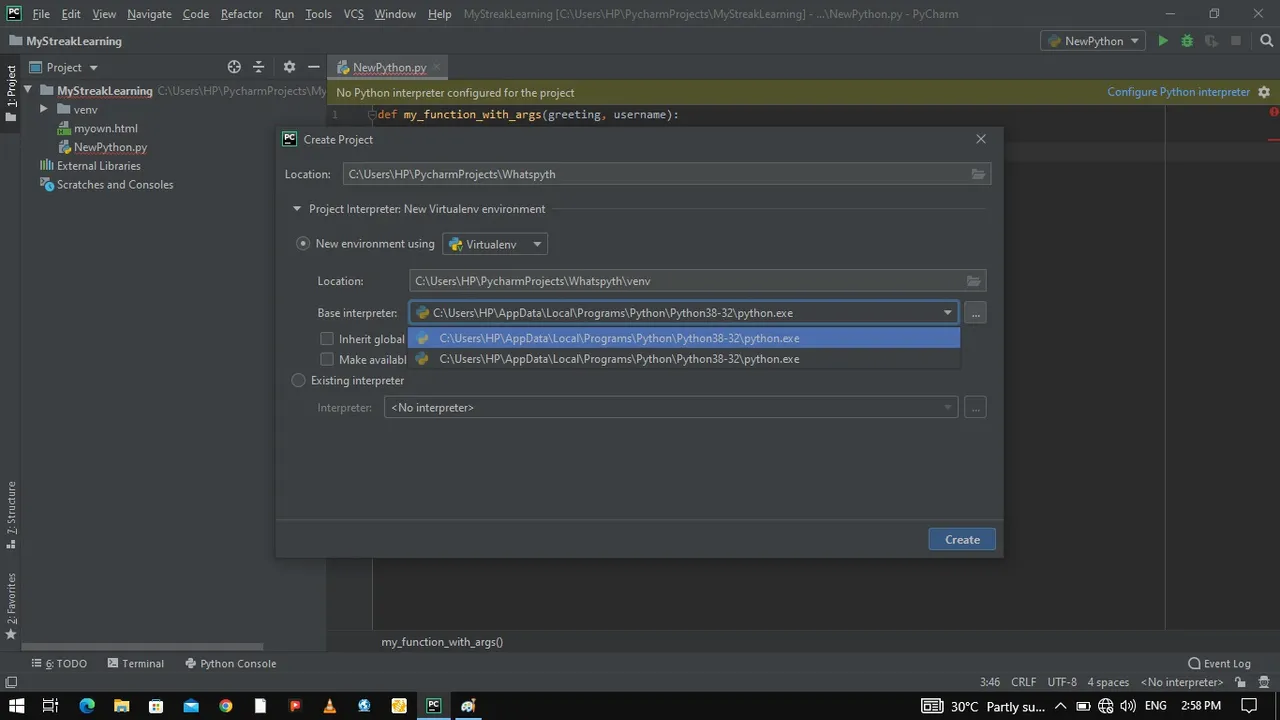The image size is (1280, 720).
Task: Open Virtualenv environment type dropdown
Action: (495, 244)
